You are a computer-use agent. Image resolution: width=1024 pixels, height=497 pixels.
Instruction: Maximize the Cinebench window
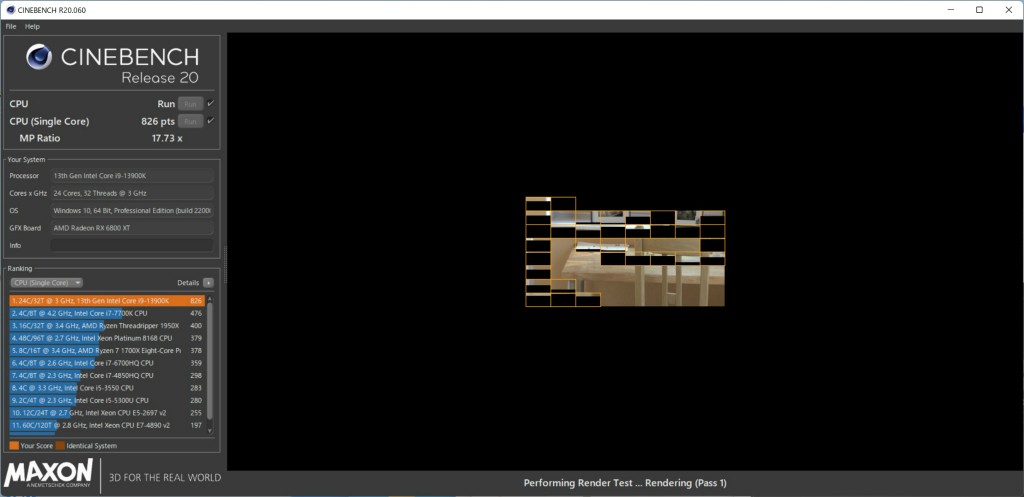click(979, 10)
